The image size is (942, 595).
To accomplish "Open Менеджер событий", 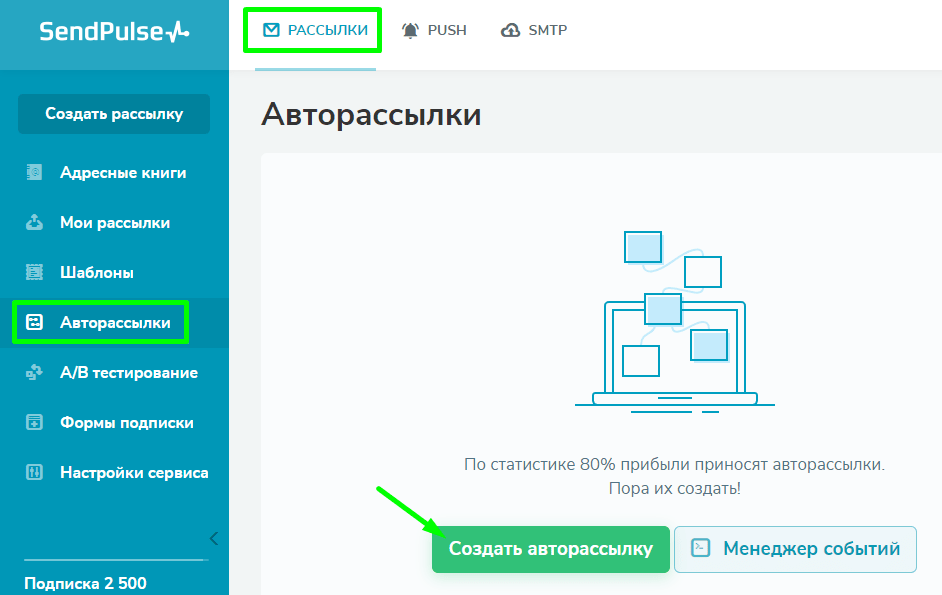I will [x=795, y=549].
